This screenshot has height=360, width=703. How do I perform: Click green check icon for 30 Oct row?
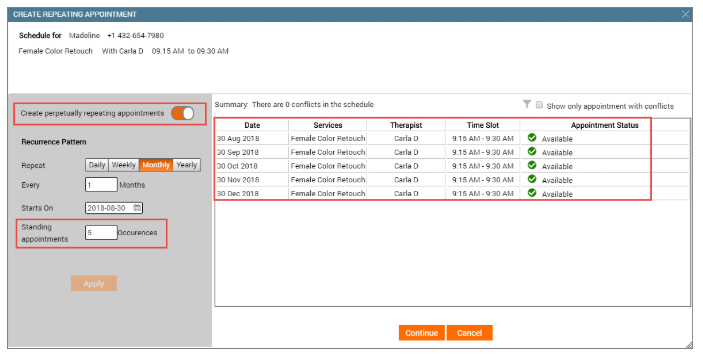(x=532, y=165)
